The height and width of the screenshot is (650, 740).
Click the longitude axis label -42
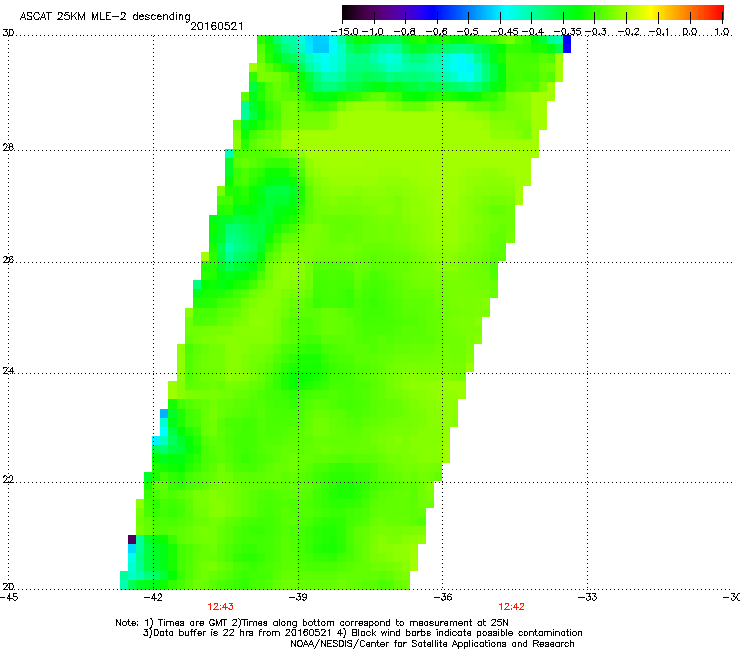pyautogui.click(x=153, y=597)
